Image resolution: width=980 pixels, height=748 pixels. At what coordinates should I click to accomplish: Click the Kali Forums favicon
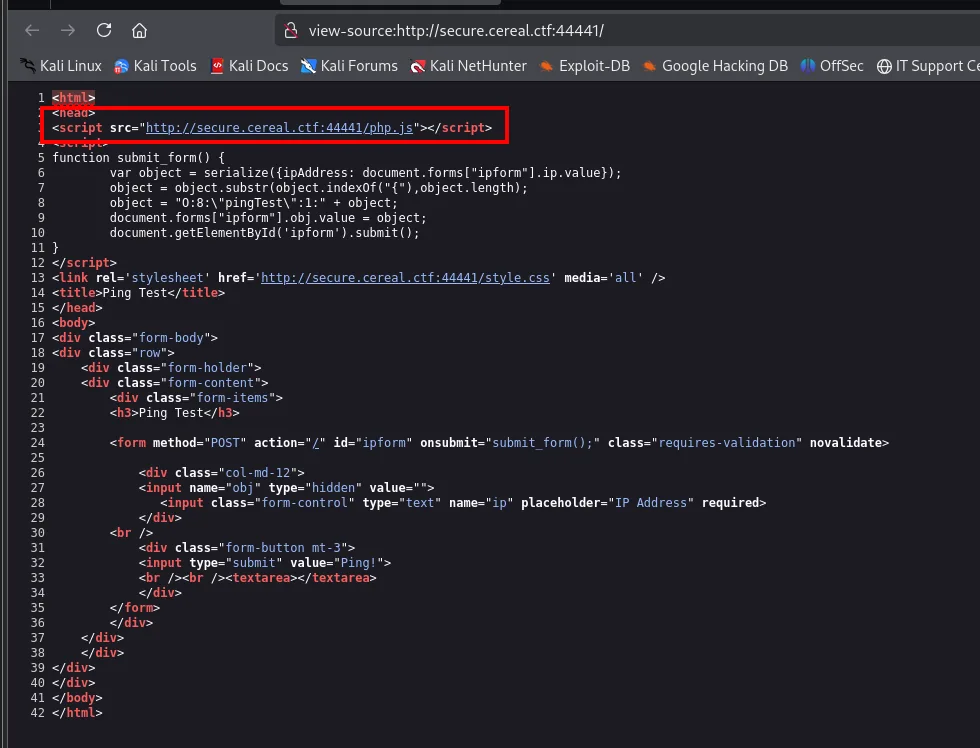pos(308,66)
